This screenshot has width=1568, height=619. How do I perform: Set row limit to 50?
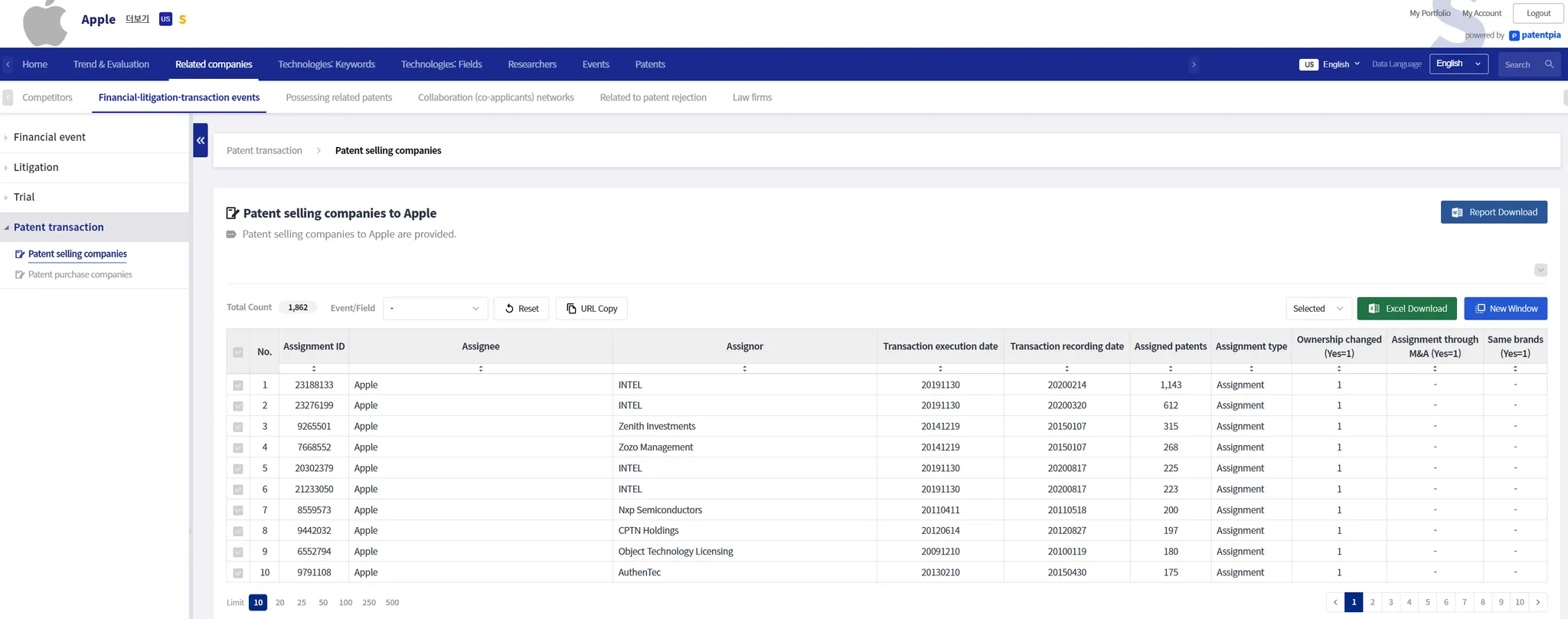[x=323, y=603]
